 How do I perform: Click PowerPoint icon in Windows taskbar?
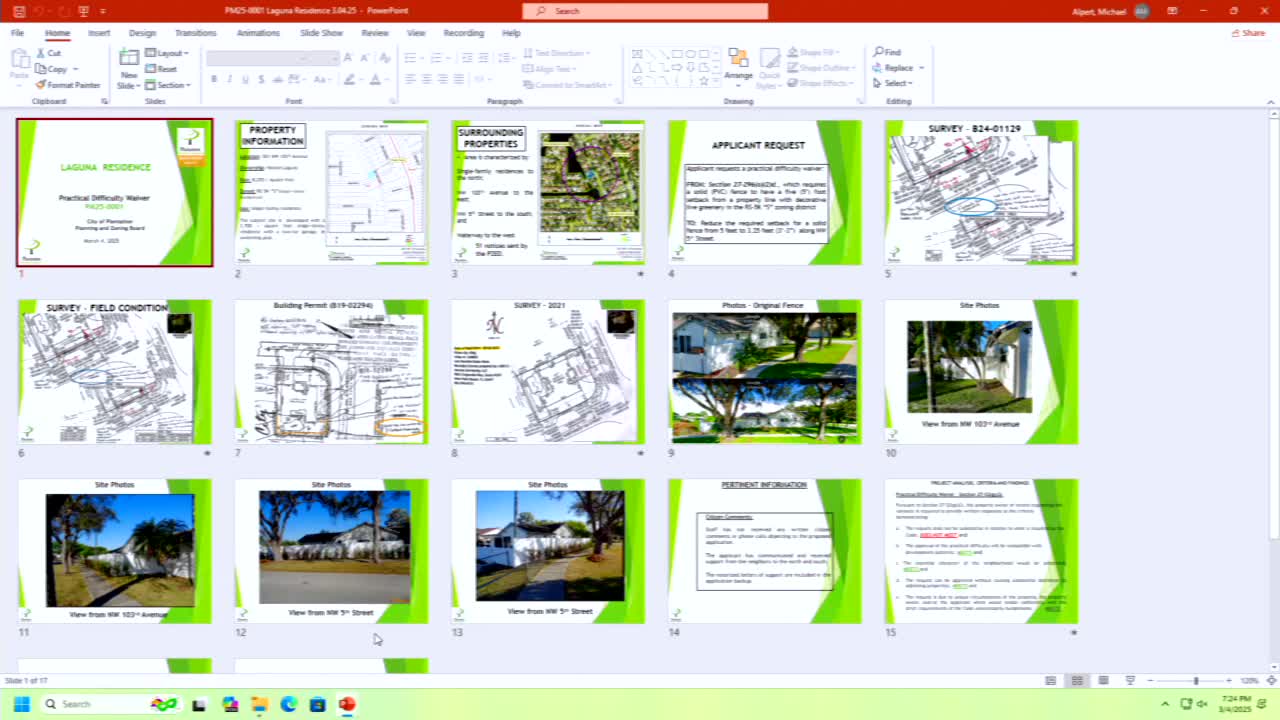coord(346,704)
